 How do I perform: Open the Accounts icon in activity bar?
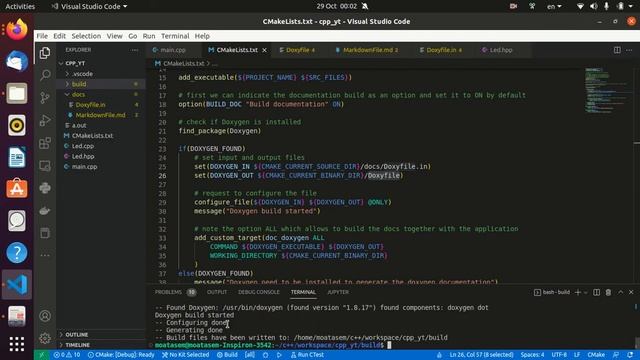point(45,316)
